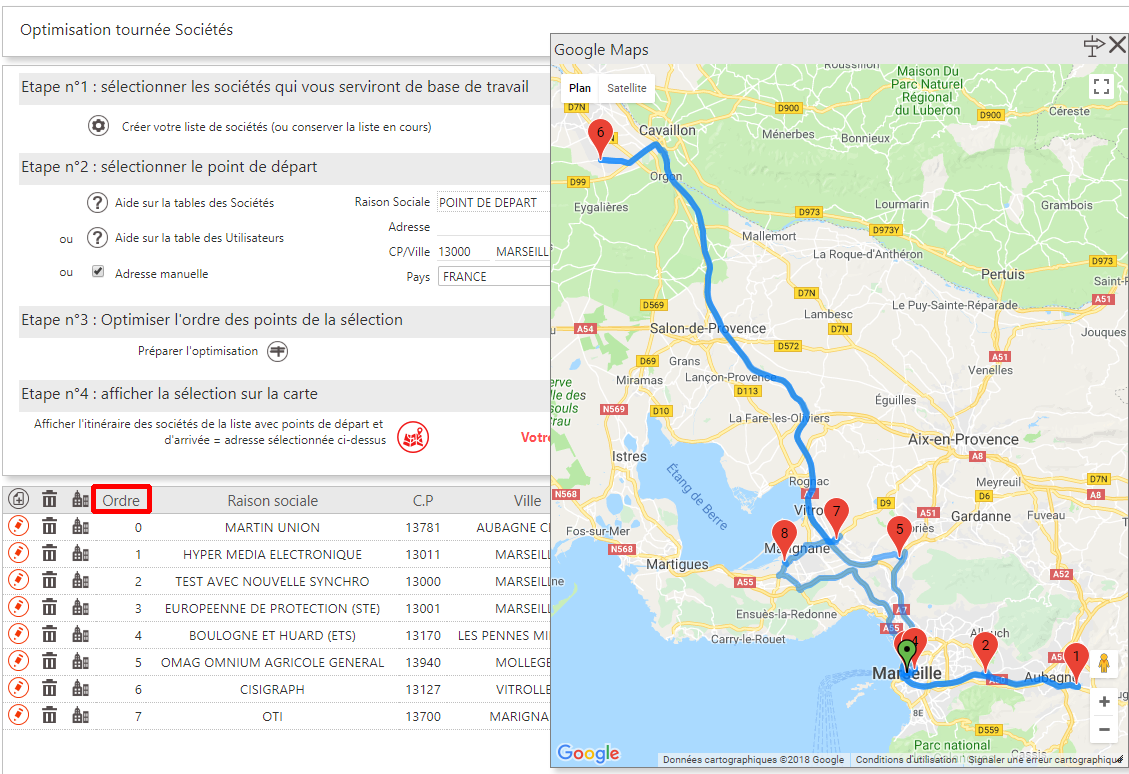1129x774 pixels.
Task: Click map marker number 1 near Aubagne
Action: coord(1076,662)
